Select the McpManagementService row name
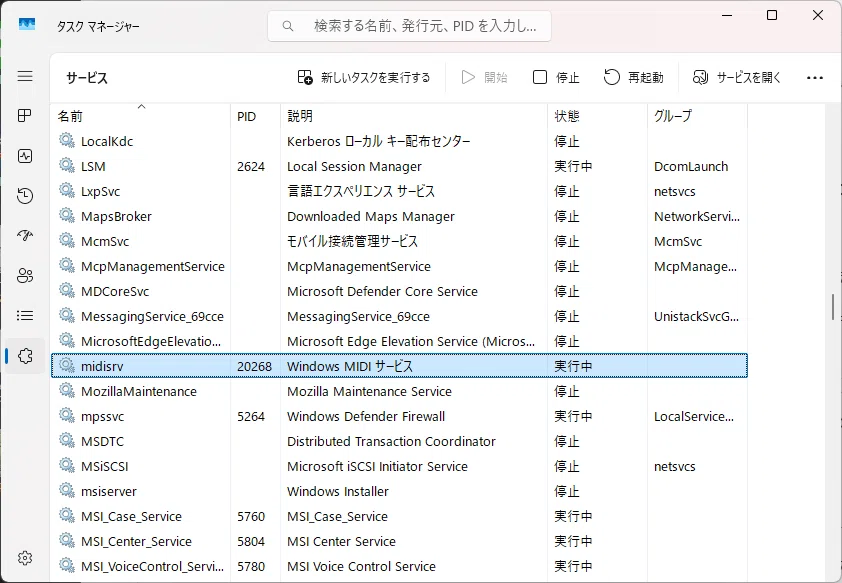Screen dimensions: 842x583 (153, 266)
